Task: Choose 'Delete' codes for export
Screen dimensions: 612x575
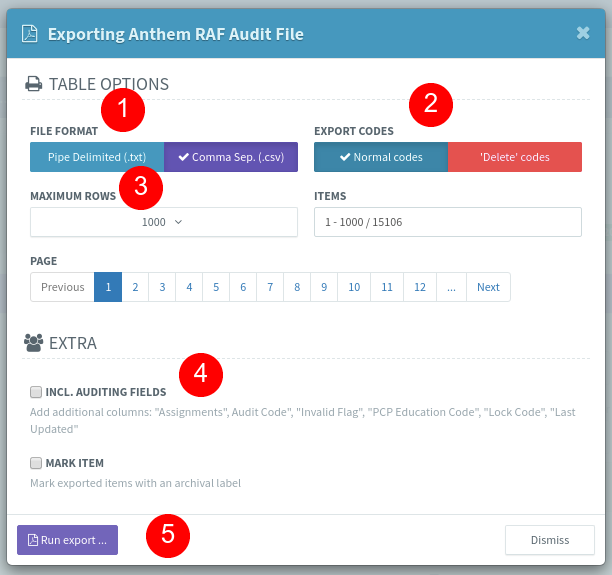Action: point(515,157)
